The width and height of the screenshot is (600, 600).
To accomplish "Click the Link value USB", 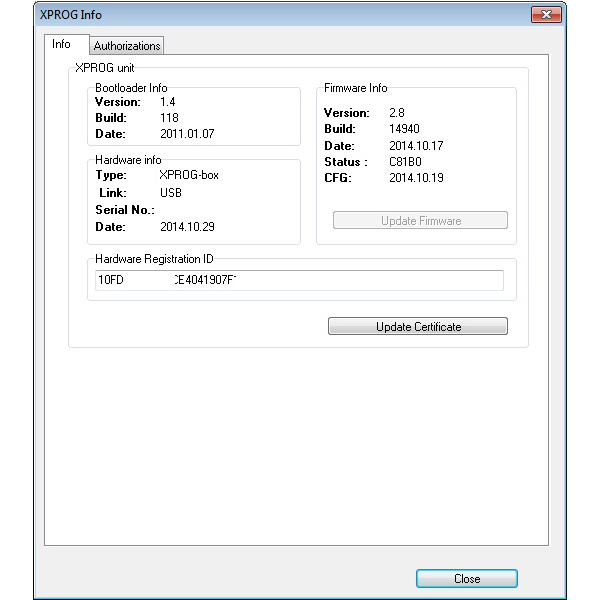I will (171, 192).
